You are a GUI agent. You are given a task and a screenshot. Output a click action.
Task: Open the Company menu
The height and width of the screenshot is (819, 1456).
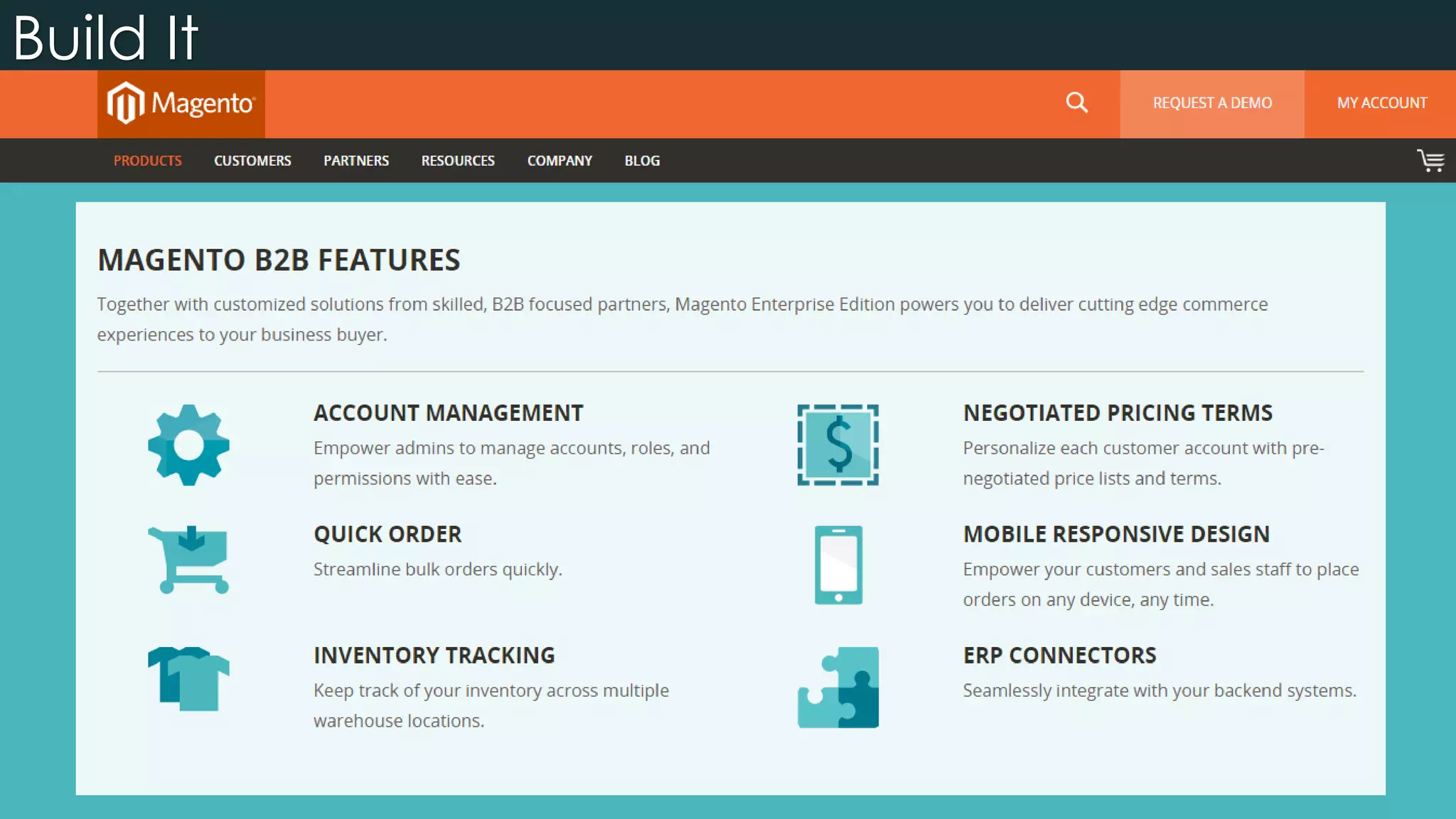(x=560, y=161)
